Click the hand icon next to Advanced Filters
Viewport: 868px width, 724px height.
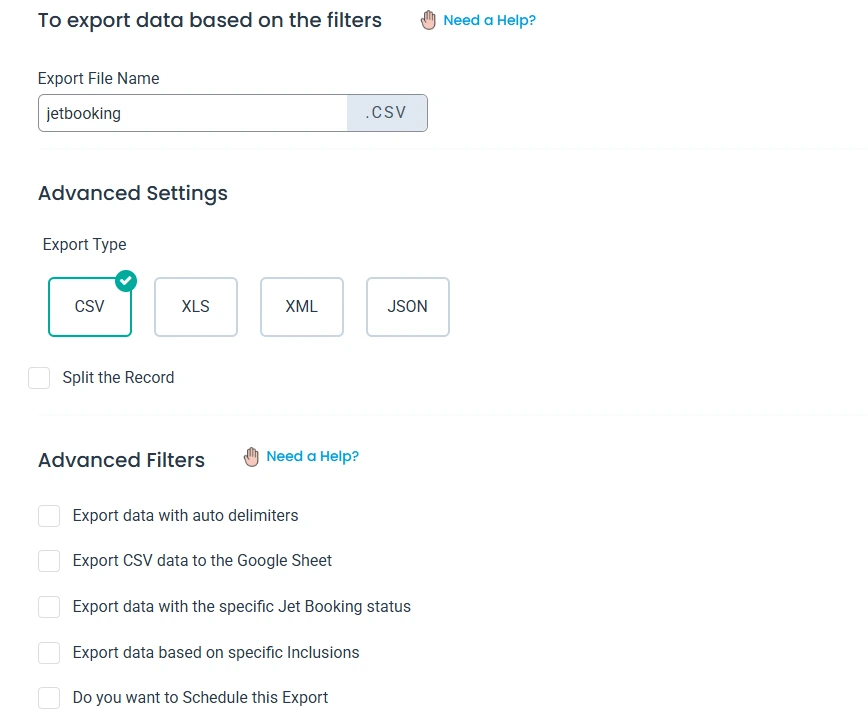pos(252,457)
